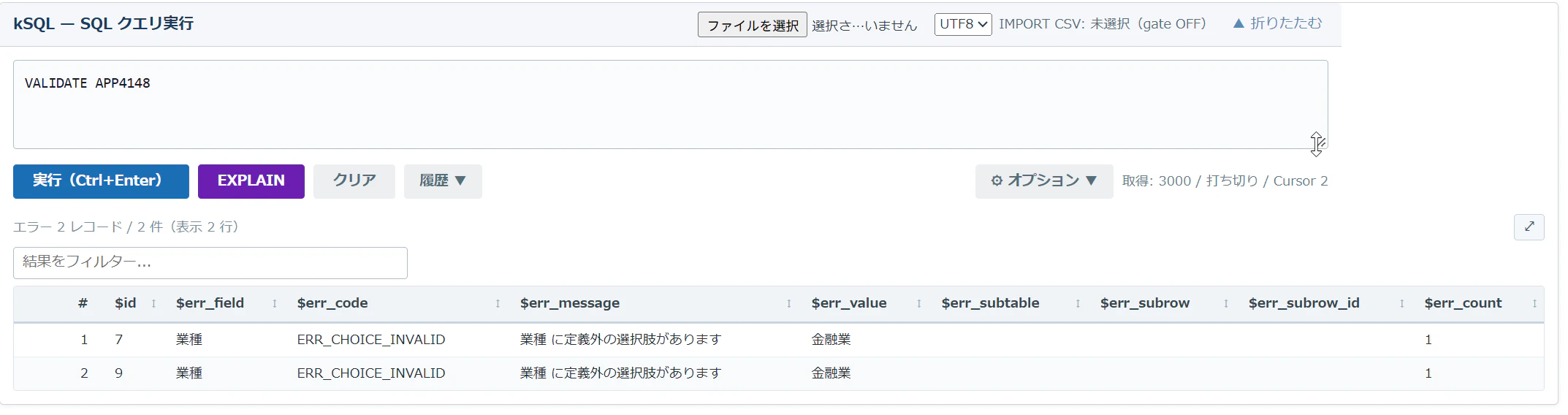Click the $id column header label
The width and height of the screenshot is (1568, 415).
(x=126, y=303)
